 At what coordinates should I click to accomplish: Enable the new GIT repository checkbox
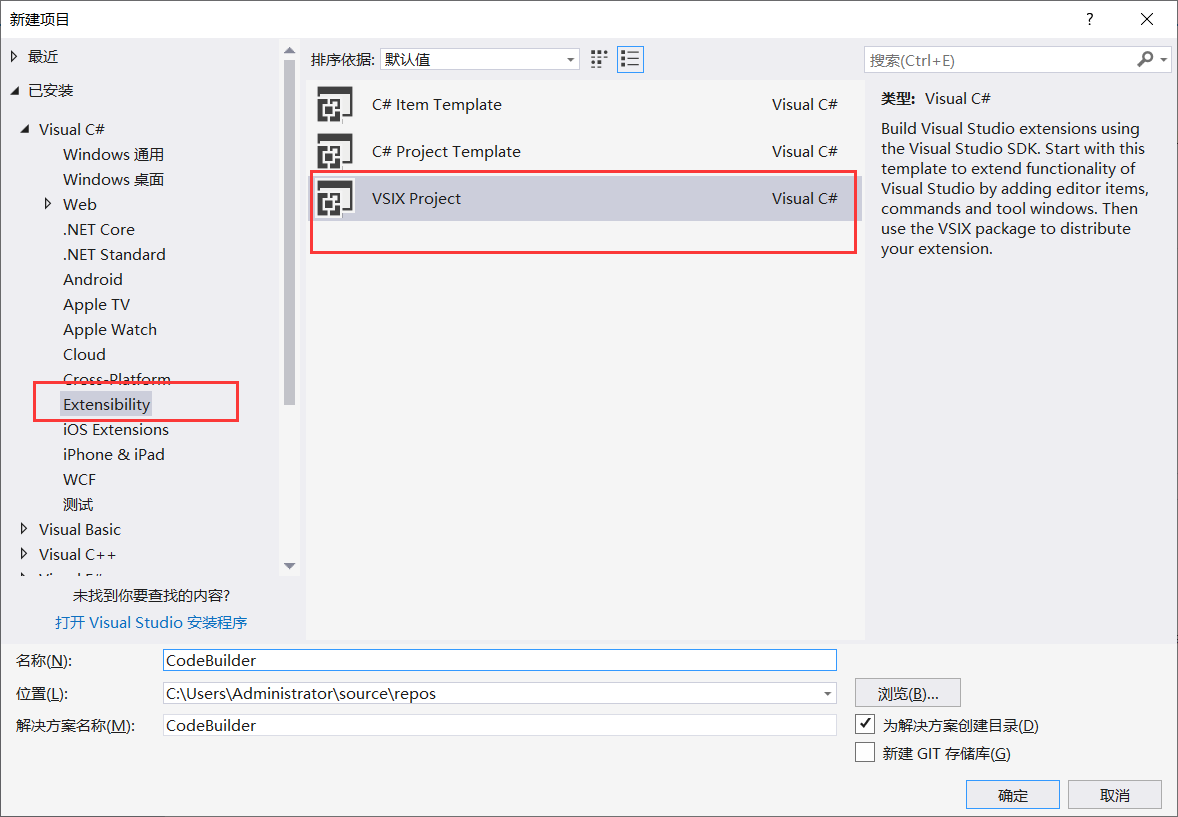pos(865,752)
